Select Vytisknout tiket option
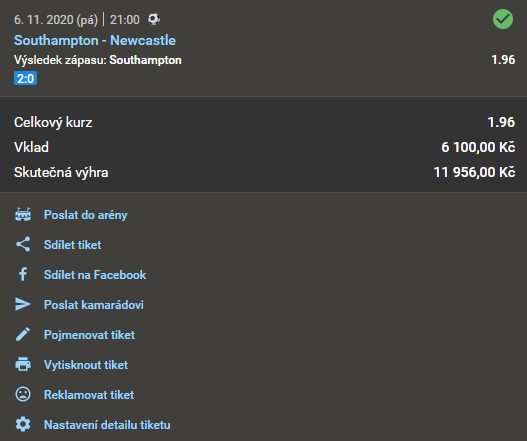The height and width of the screenshot is (441, 527). click(x=86, y=365)
